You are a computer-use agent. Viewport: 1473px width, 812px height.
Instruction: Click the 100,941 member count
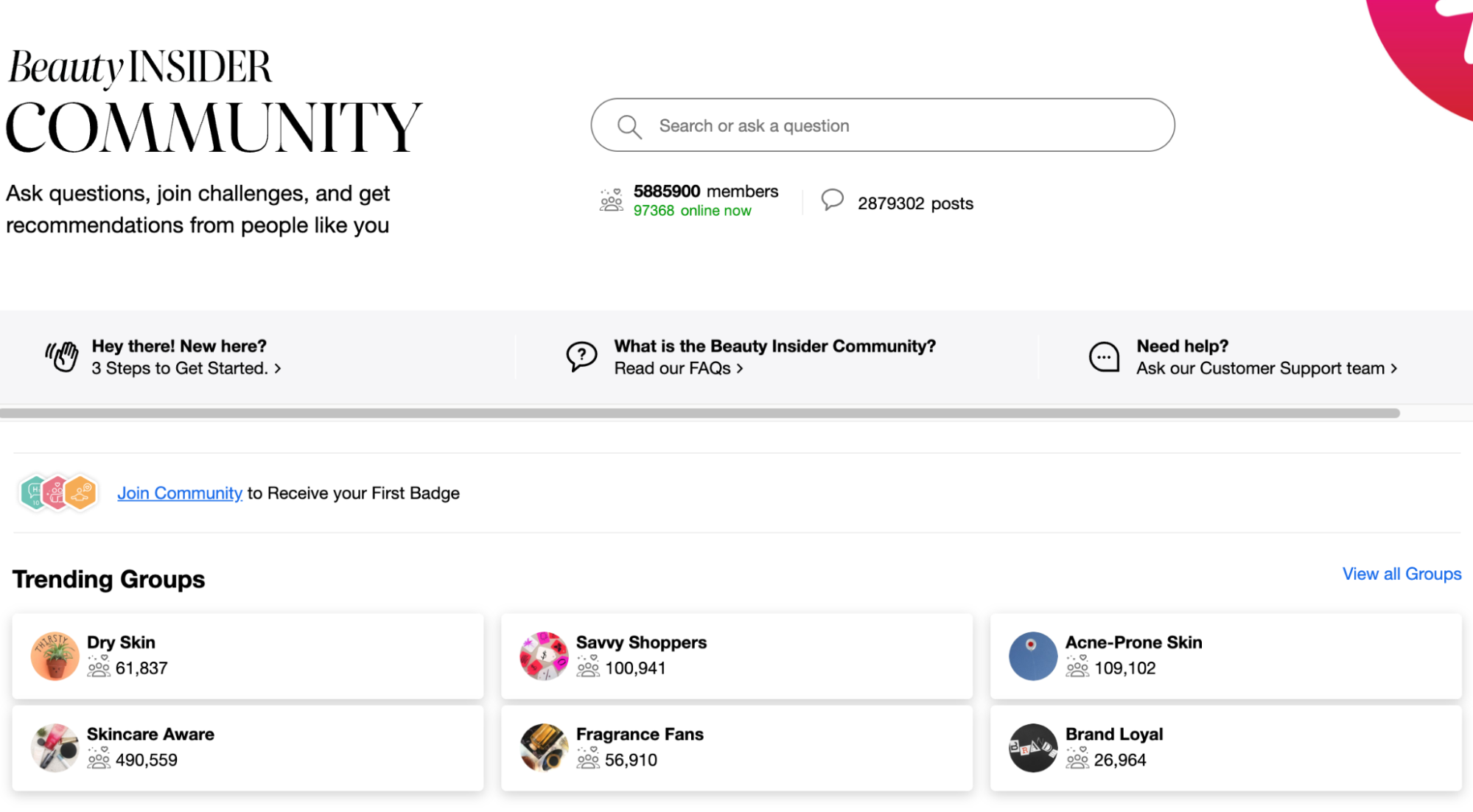[635, 668]
